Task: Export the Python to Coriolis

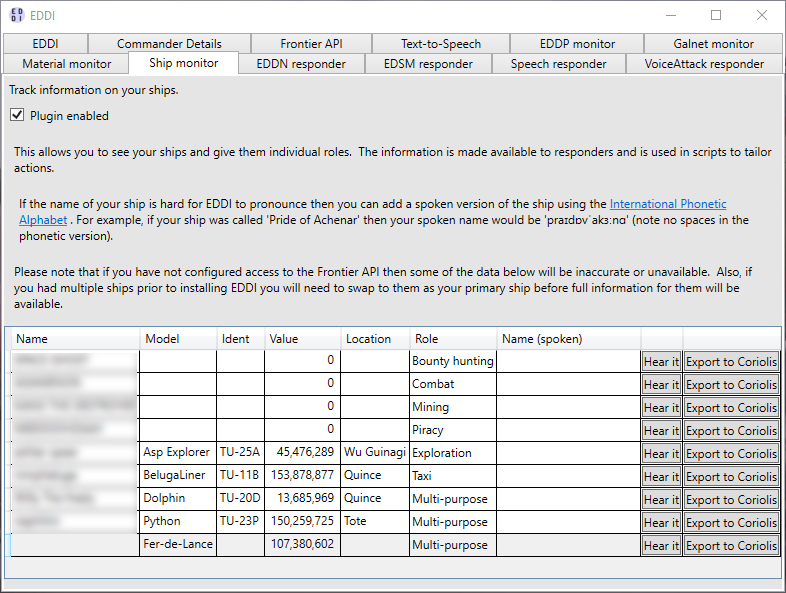Action: (x=731, y=523)
